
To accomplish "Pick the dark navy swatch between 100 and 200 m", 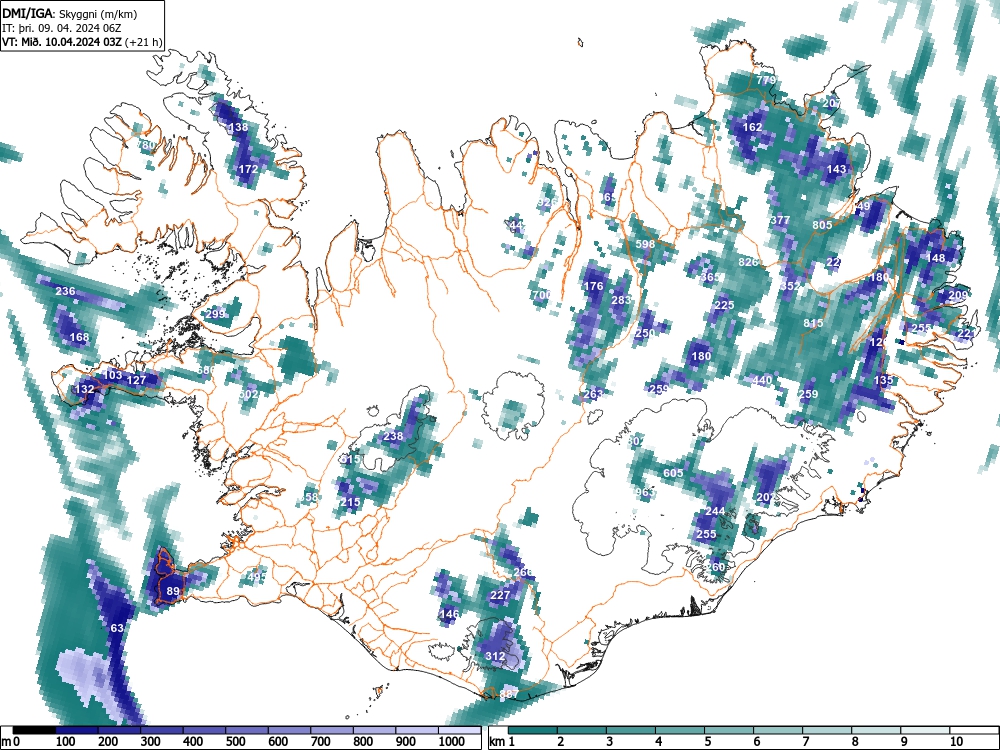I will tap(77, 730).
